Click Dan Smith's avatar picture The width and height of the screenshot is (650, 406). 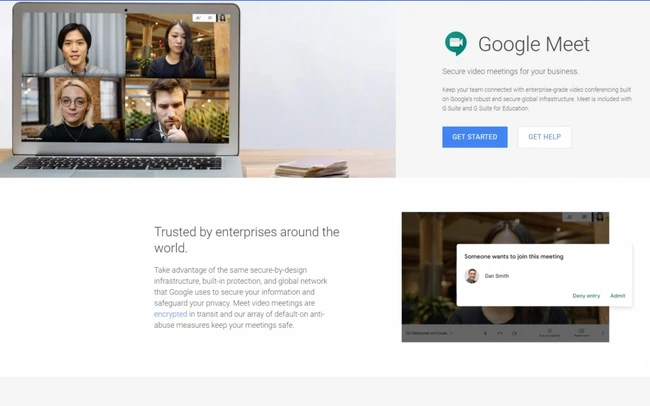472,276
